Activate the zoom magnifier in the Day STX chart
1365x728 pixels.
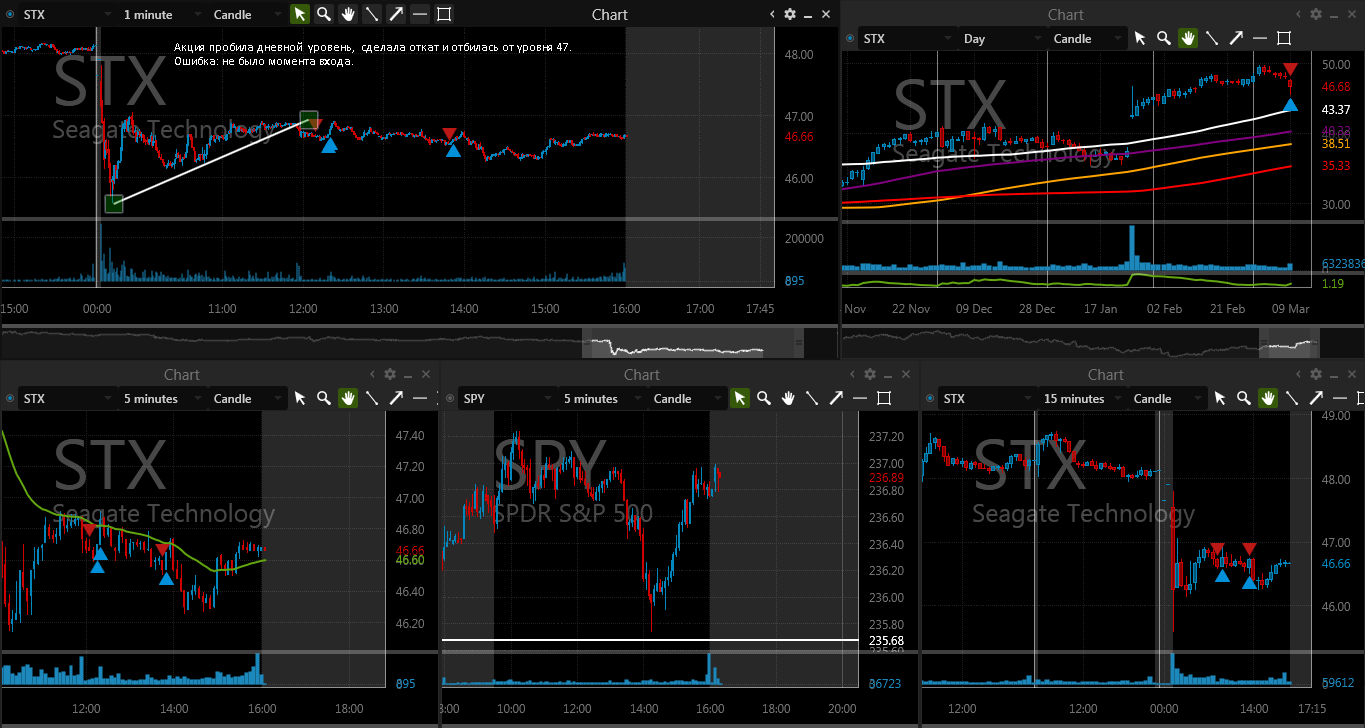pyautogui.click(x=1164, y=38)
